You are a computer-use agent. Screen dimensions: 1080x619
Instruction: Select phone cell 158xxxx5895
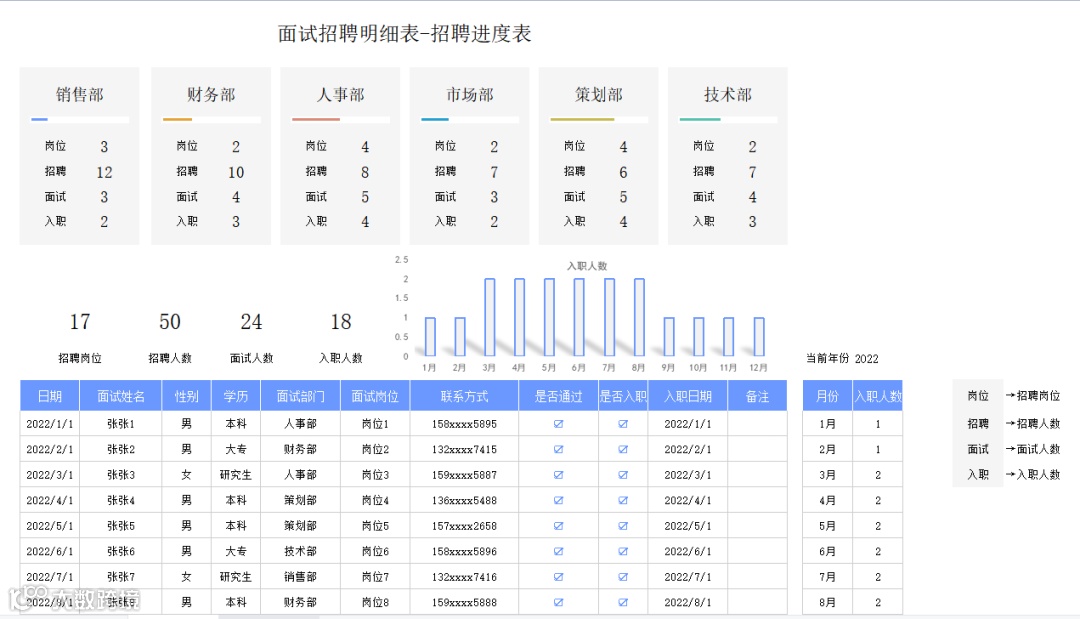[464, 424]
